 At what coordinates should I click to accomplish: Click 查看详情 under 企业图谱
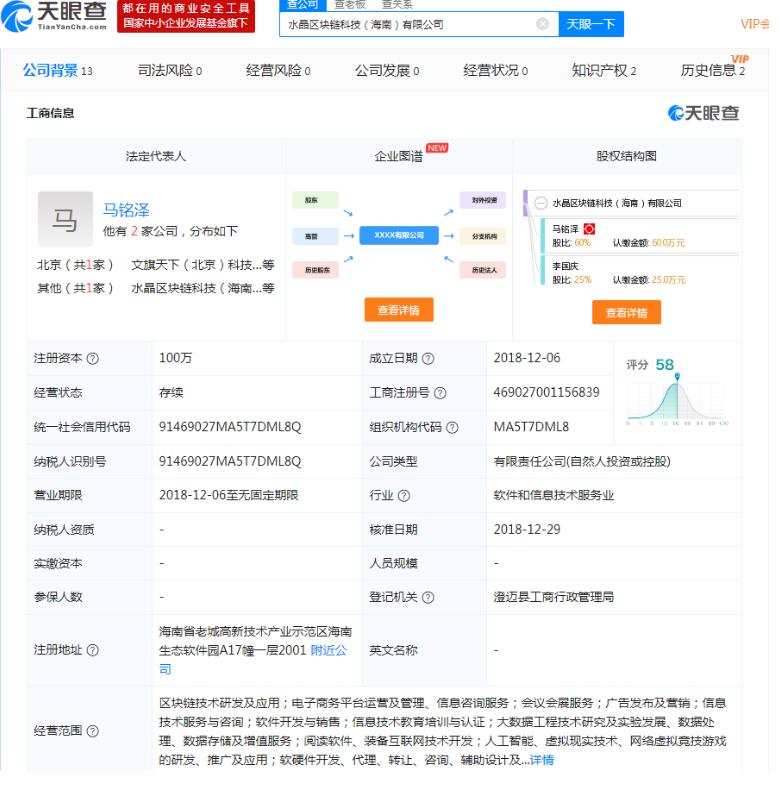coord(399,310)
